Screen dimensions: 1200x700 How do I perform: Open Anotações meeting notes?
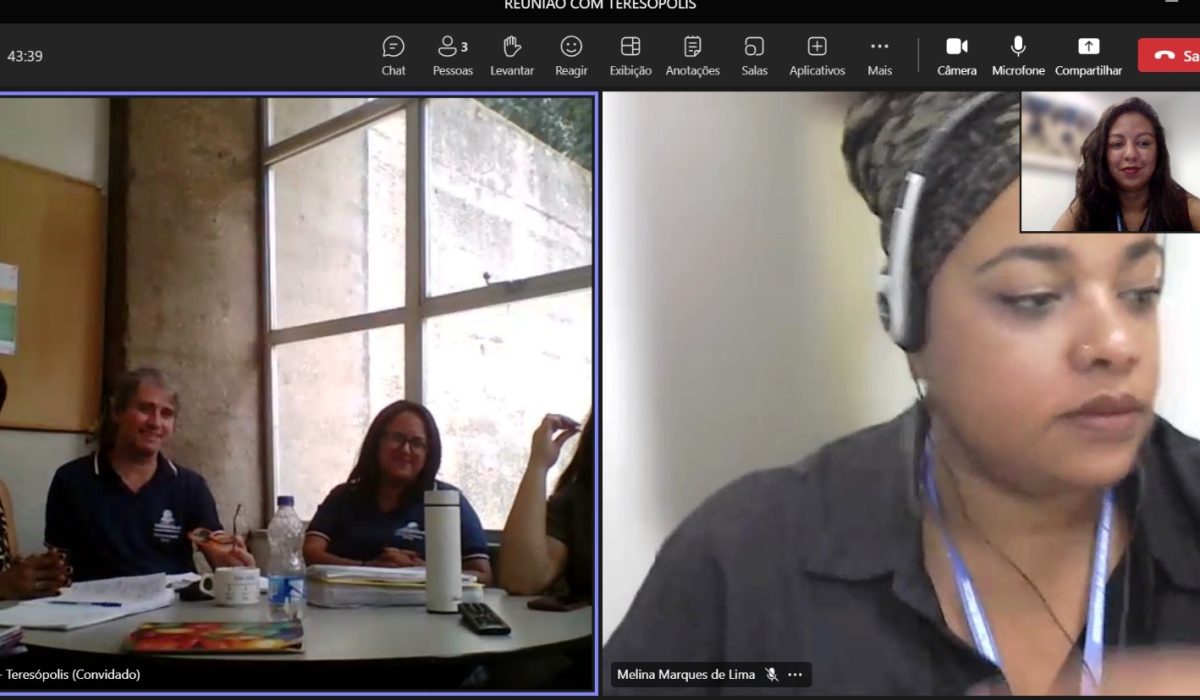point(692,55)
